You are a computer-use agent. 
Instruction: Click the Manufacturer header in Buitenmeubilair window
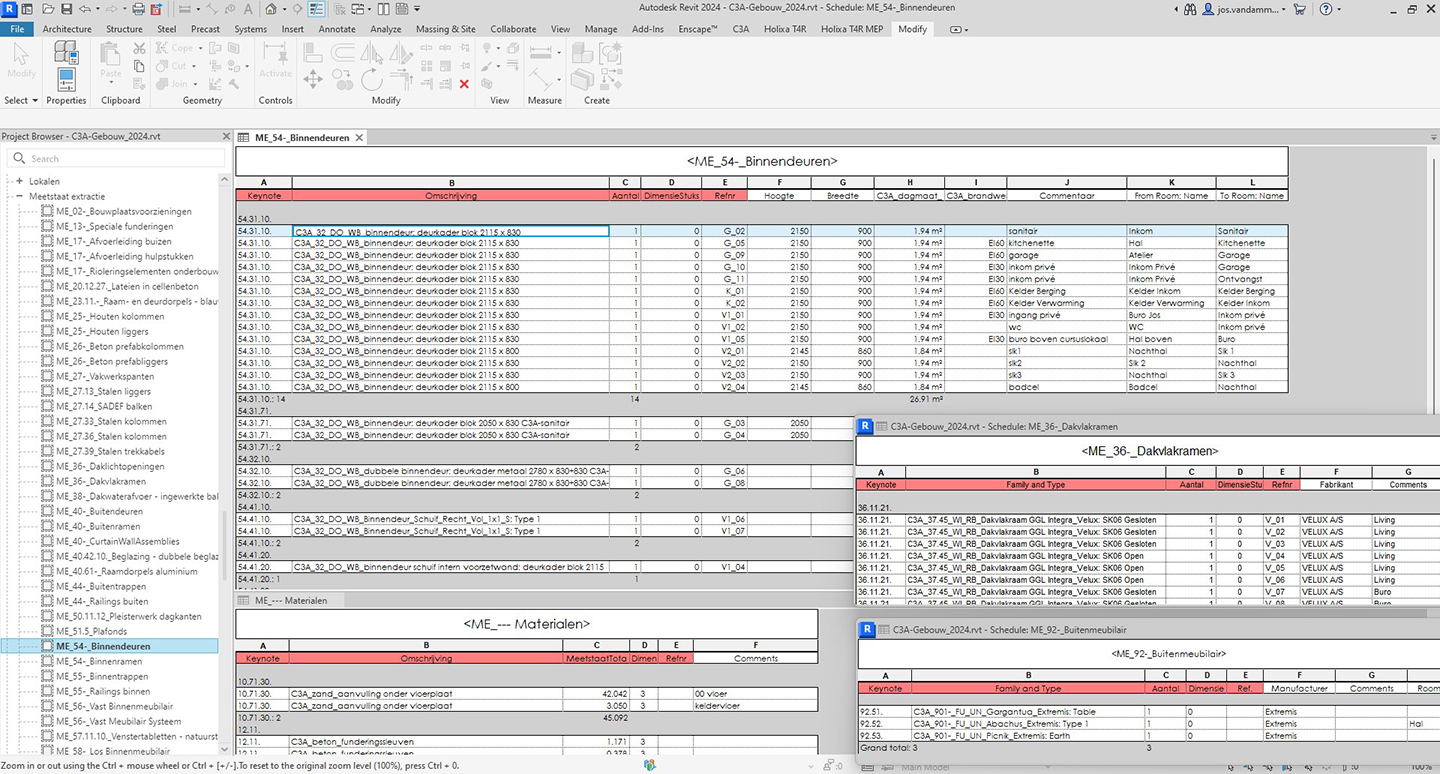coord(1299,688)
